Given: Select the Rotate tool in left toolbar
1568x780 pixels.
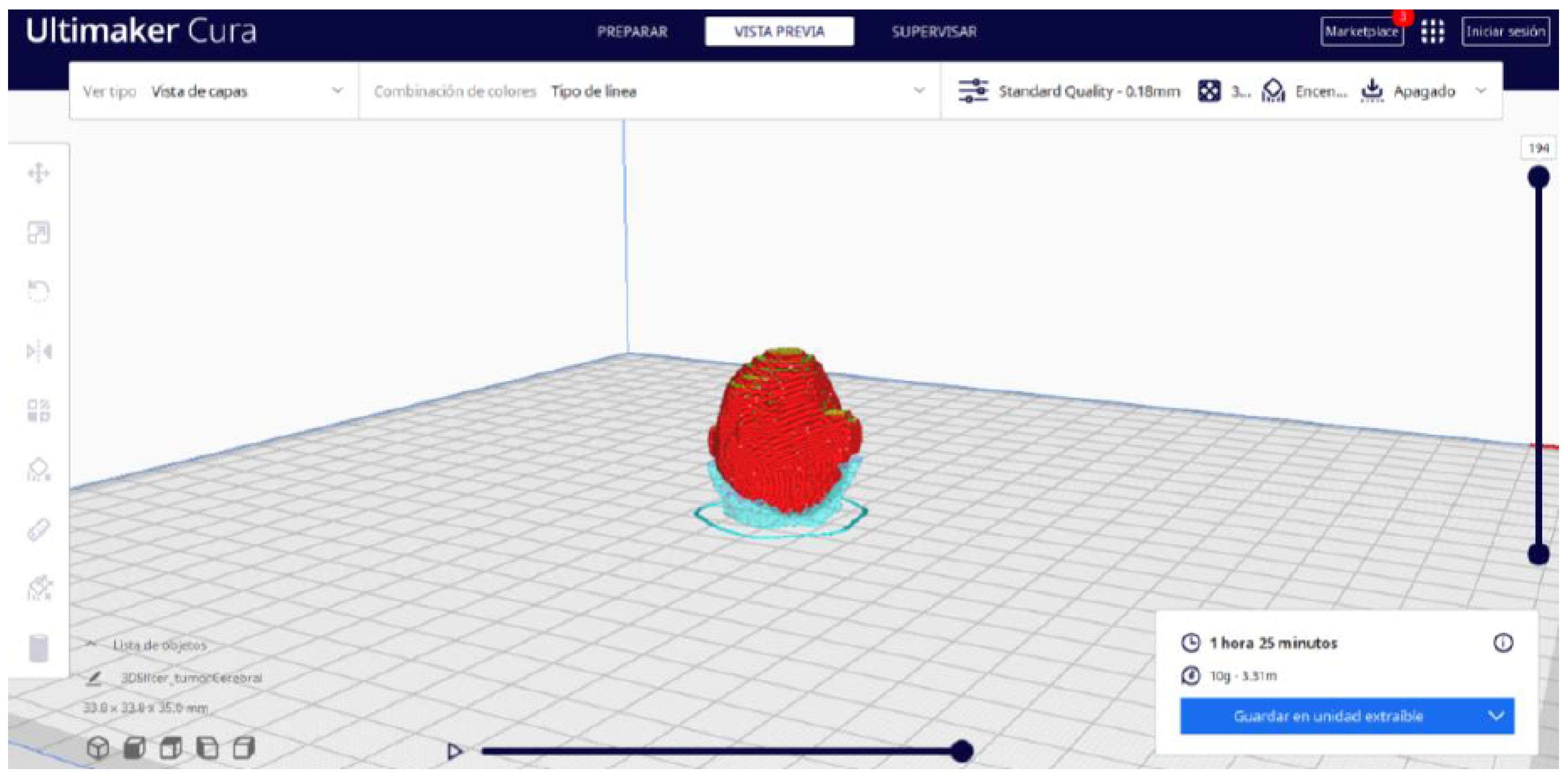Looking at the screenshot, I should [38, 291].
